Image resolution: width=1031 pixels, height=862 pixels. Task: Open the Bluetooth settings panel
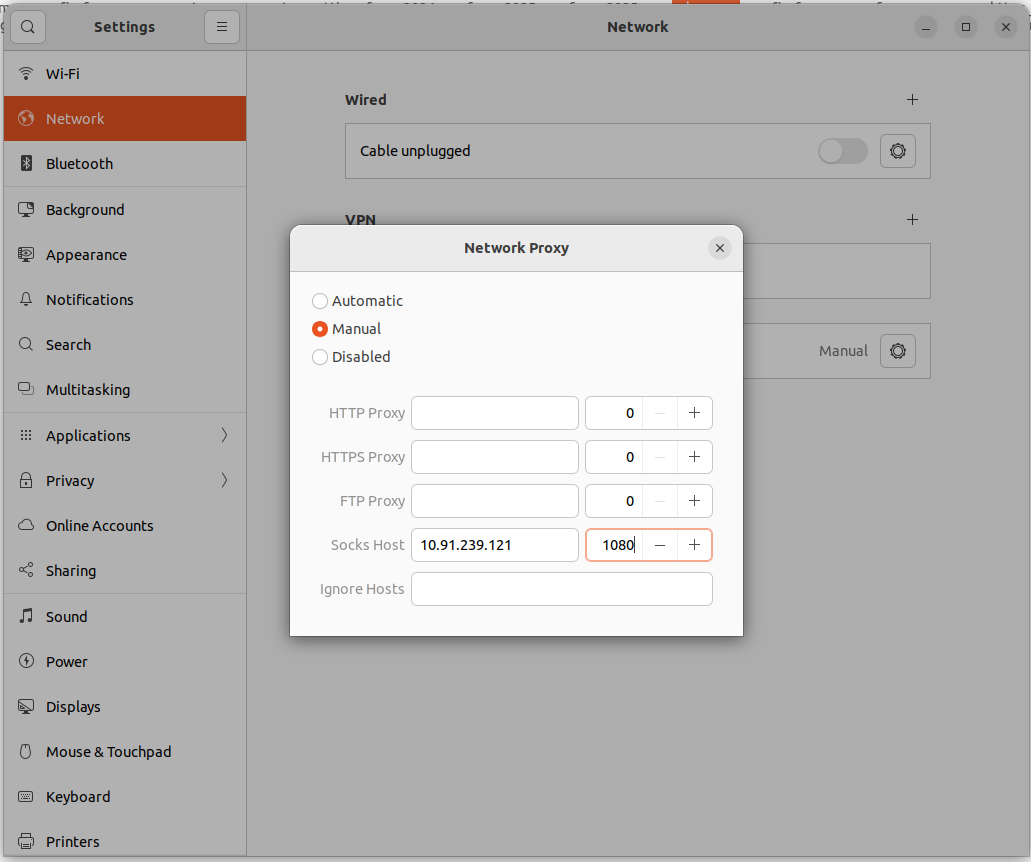[80, 164]
